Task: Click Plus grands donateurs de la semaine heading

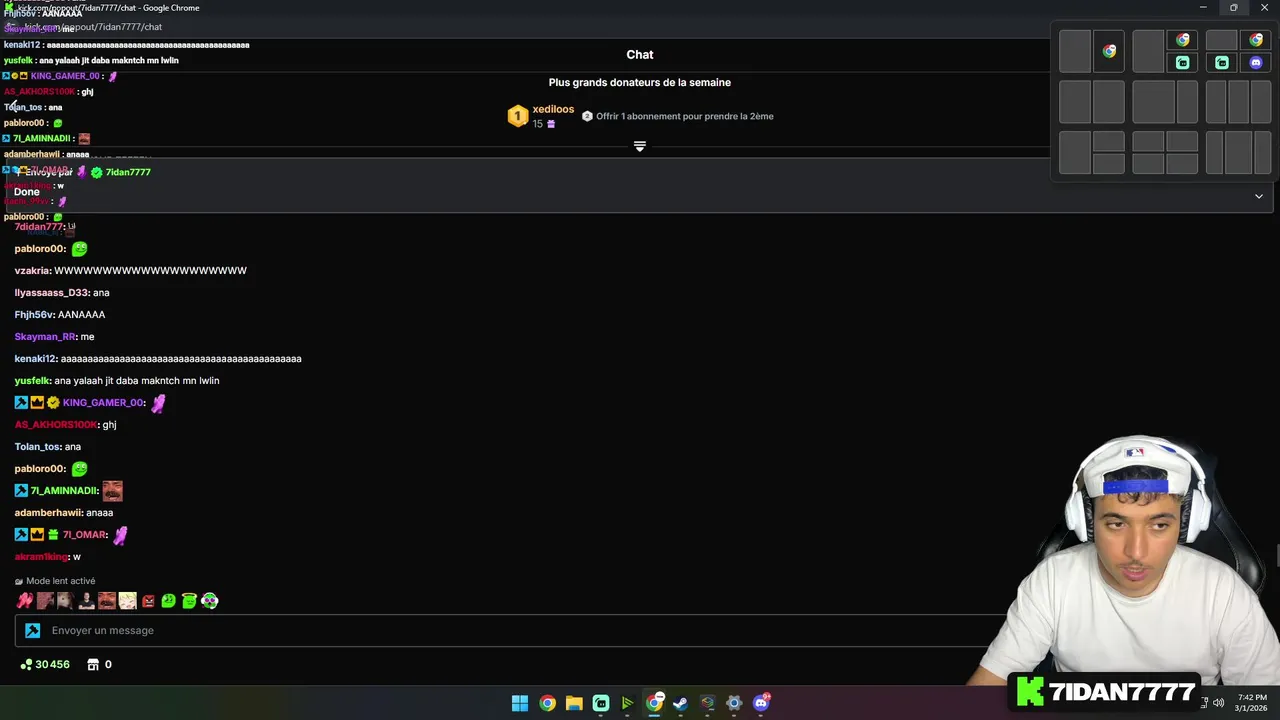Action: coord(640,83)
